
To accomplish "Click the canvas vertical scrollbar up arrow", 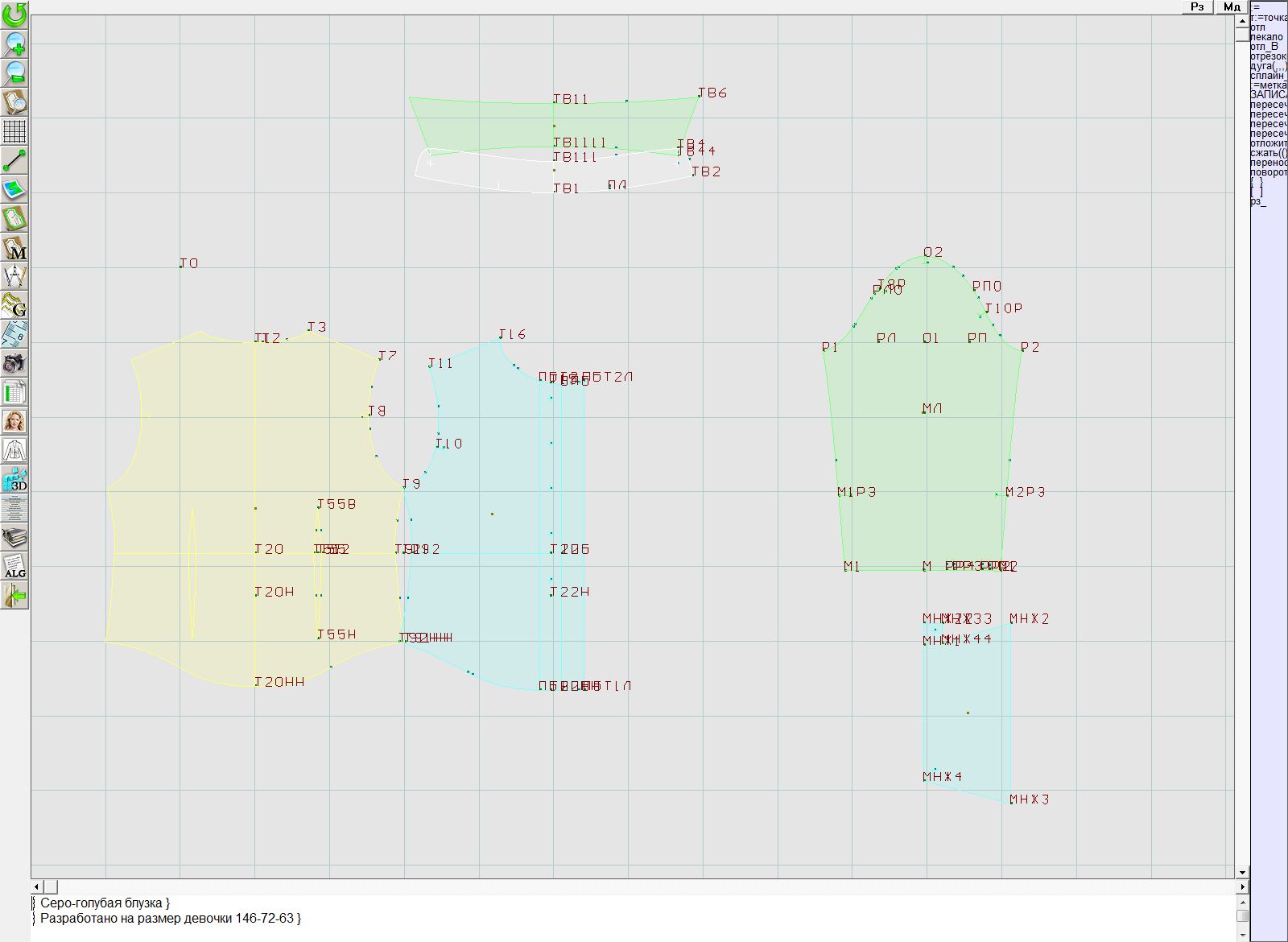I will (1242, 20).
